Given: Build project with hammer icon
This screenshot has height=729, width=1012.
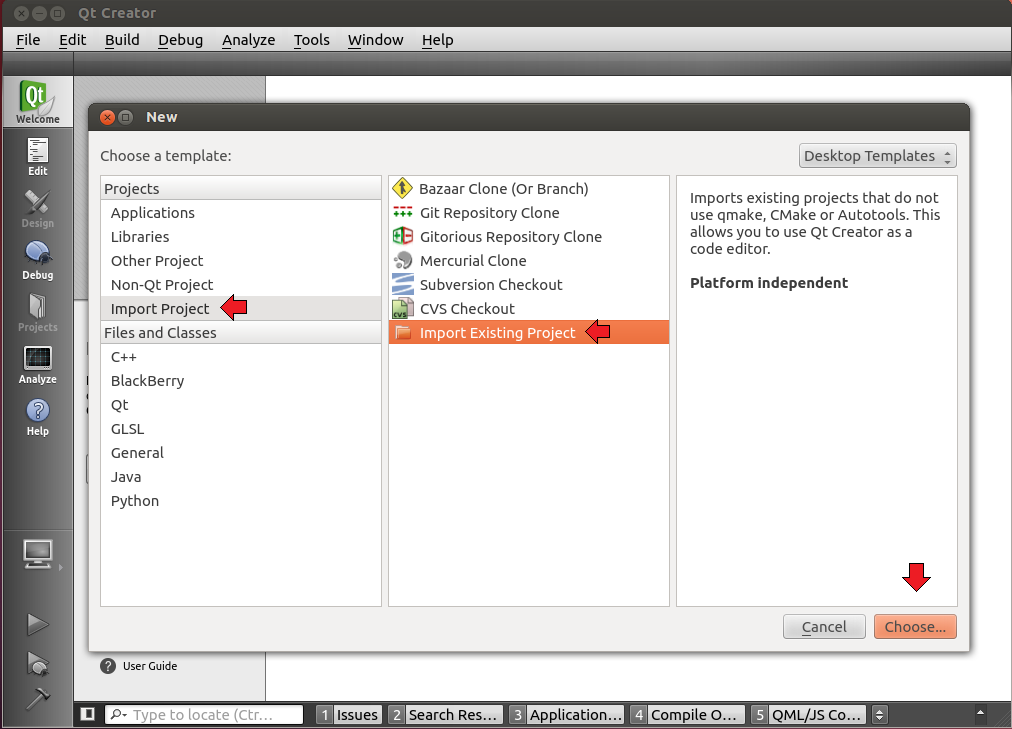Looking at the screenshot, I should 37,699.
